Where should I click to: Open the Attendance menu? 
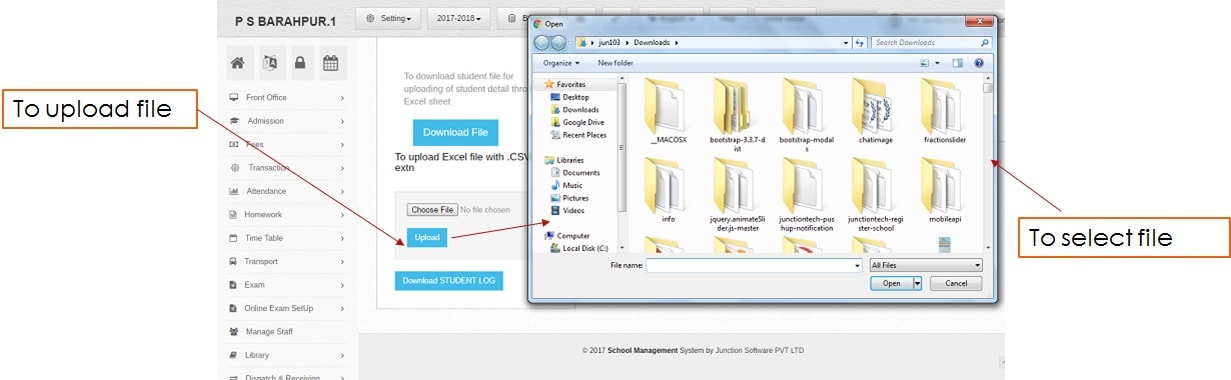pyautogui.click(x=287, y=191)
